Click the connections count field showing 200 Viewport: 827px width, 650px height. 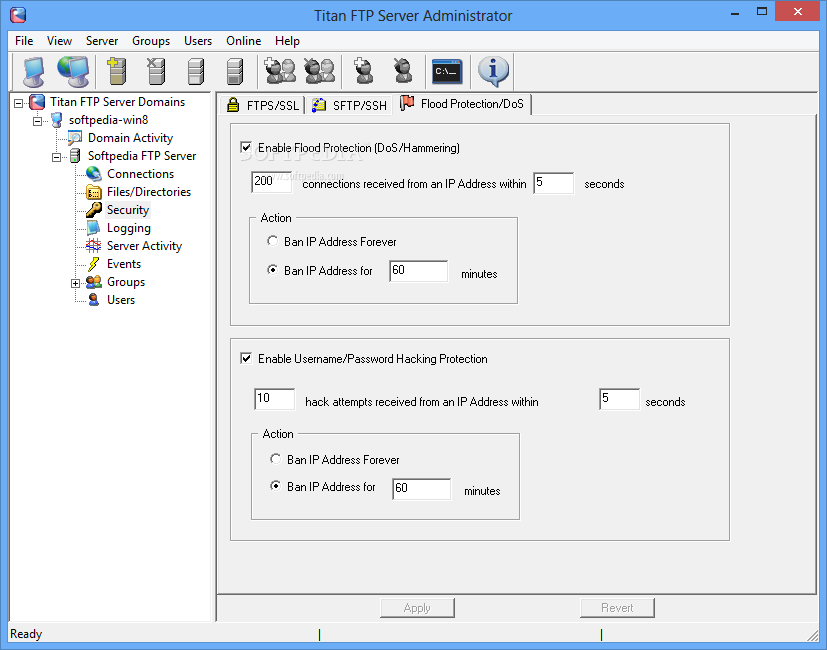272,182
